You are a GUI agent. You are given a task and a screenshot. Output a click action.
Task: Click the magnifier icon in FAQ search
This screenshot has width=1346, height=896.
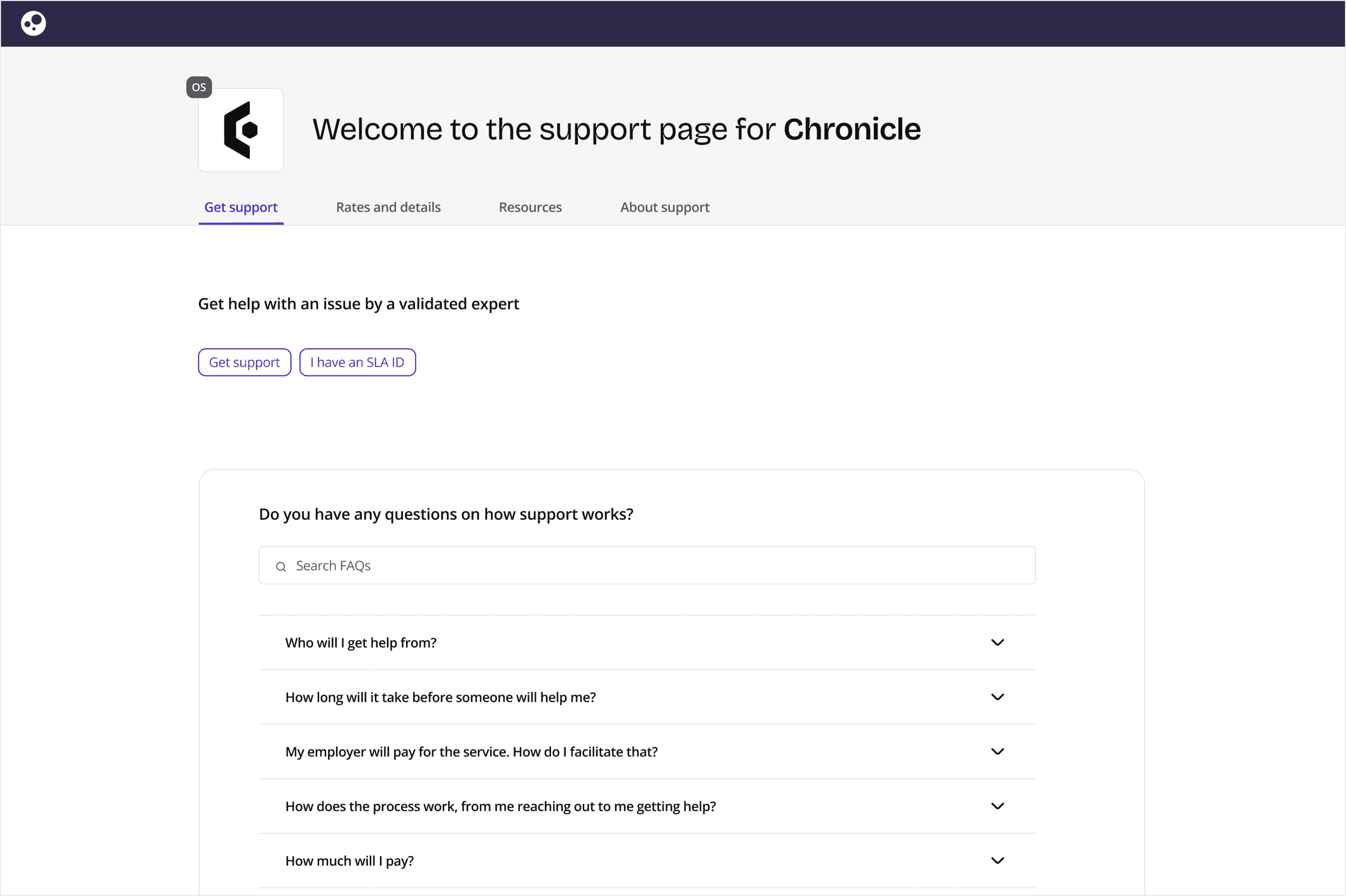click(281, 566)
